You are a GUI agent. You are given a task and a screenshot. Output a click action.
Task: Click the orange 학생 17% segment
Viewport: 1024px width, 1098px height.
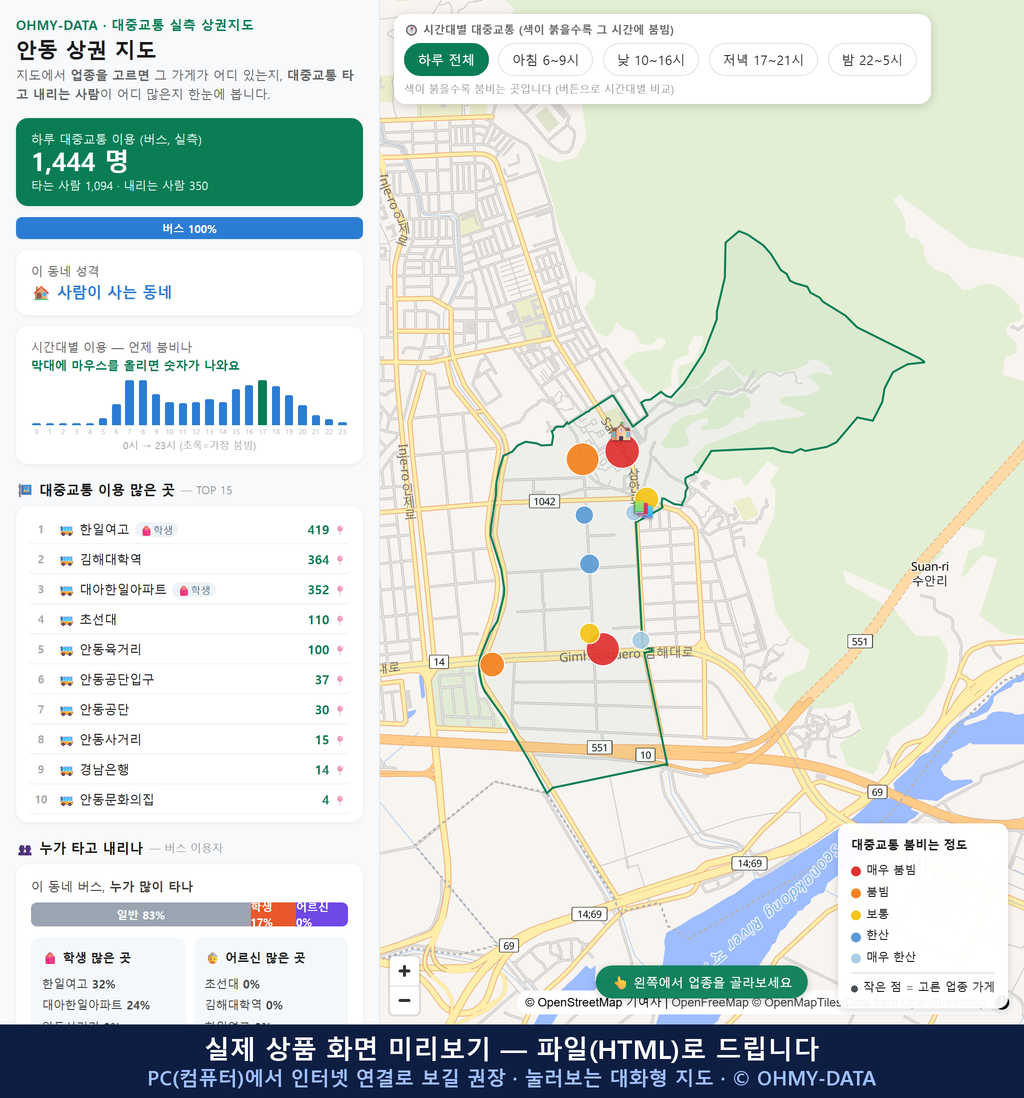click(x=273, y=915)
